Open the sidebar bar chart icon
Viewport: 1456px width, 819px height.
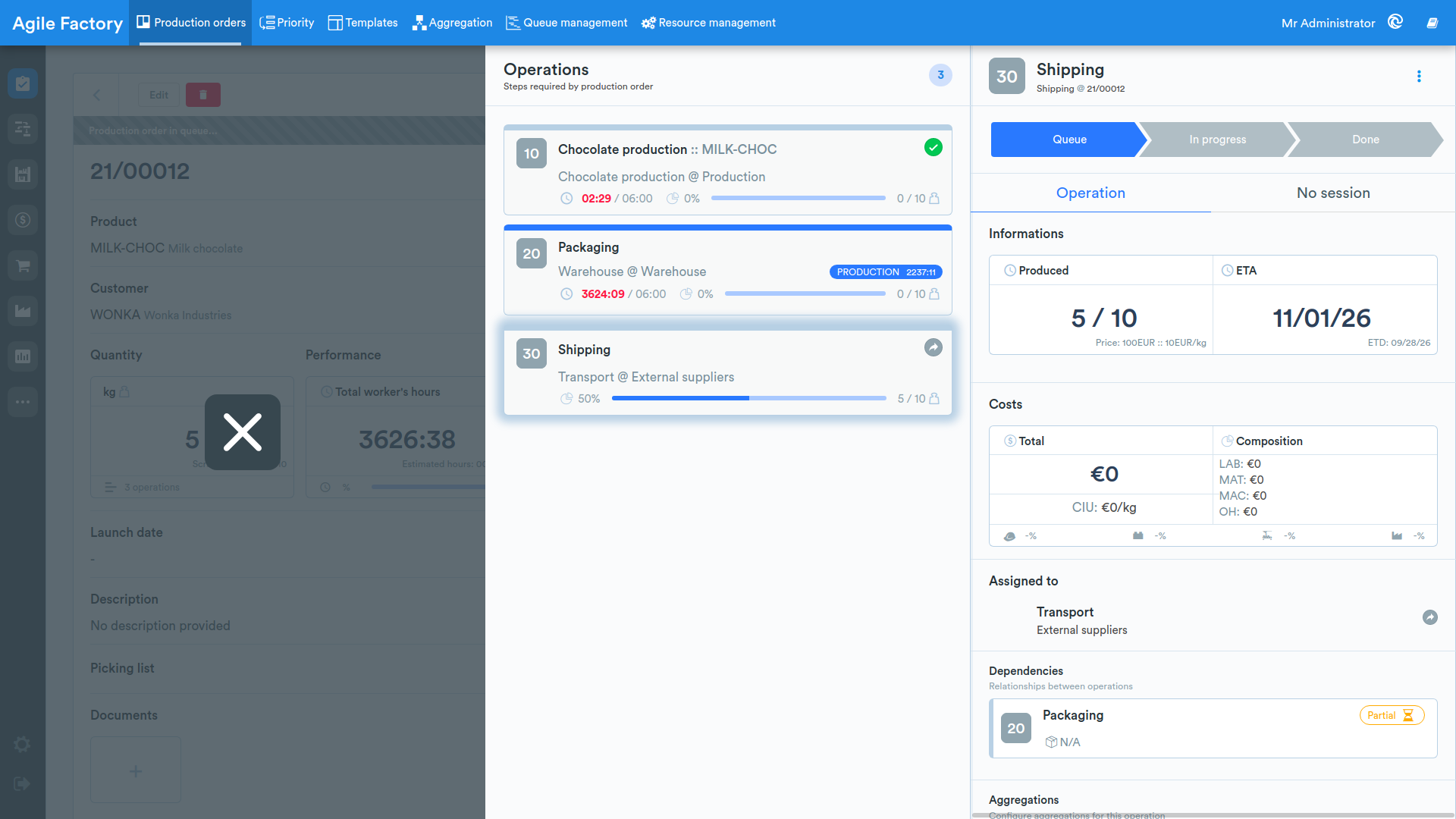click(x=23, y=356)
